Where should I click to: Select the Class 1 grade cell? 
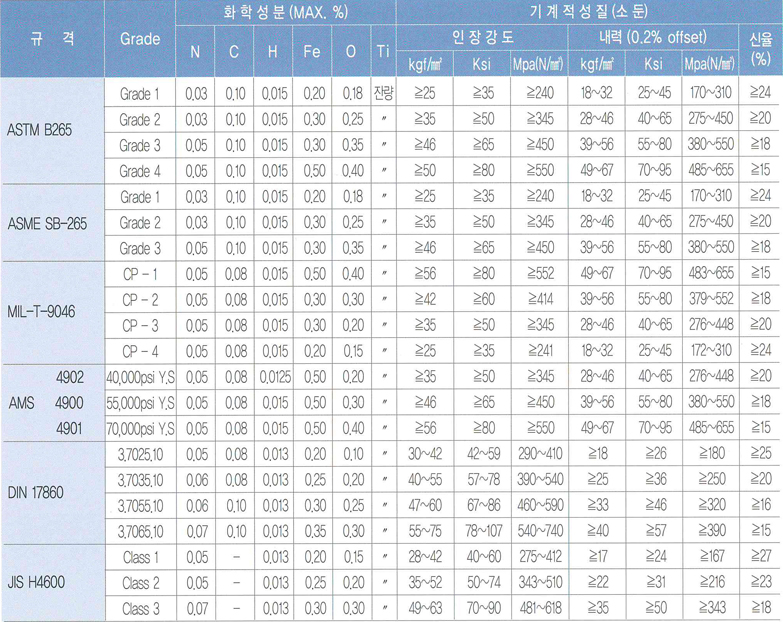click(140, 558)
